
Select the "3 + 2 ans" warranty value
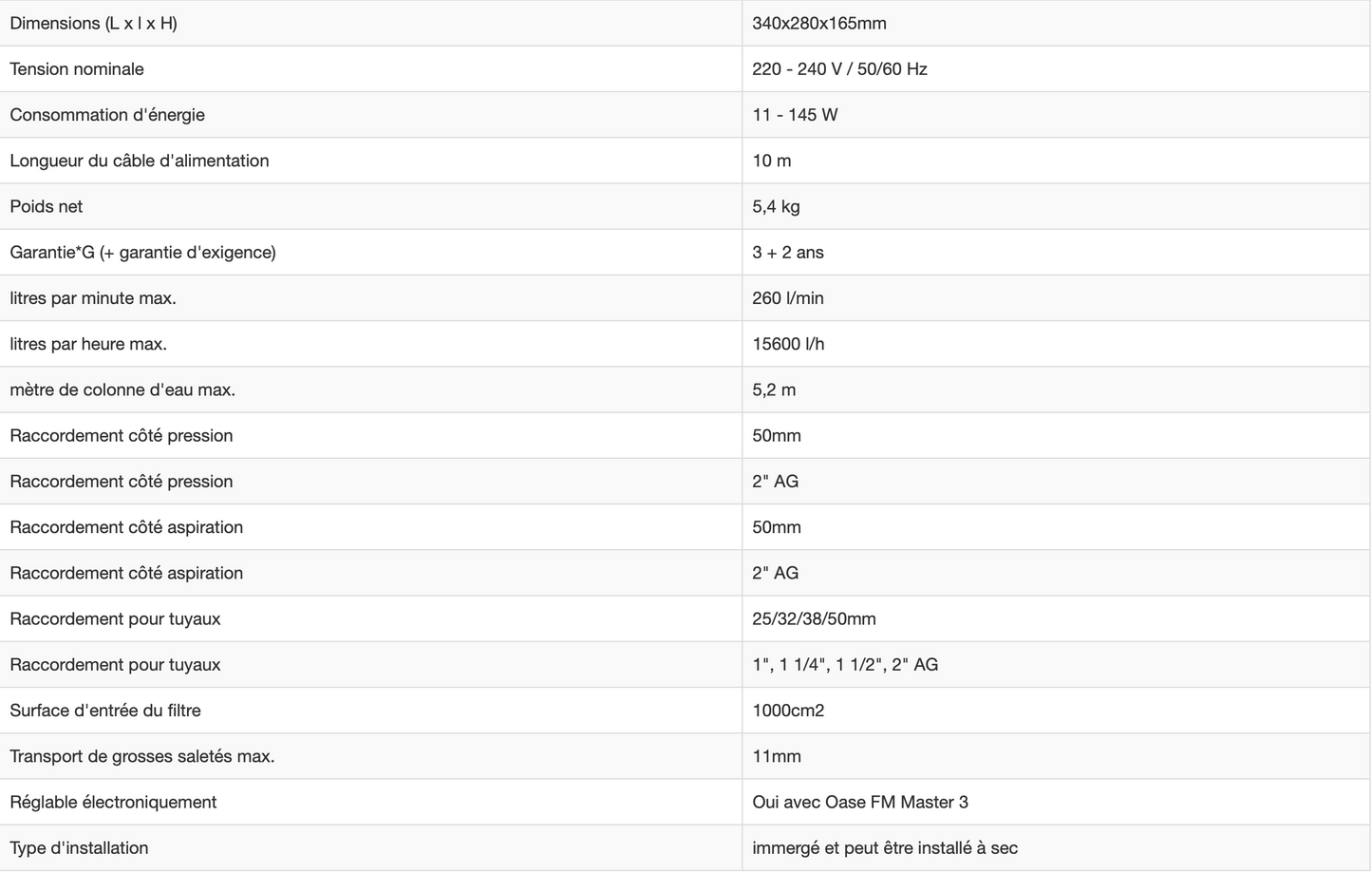tap(788, 252)
